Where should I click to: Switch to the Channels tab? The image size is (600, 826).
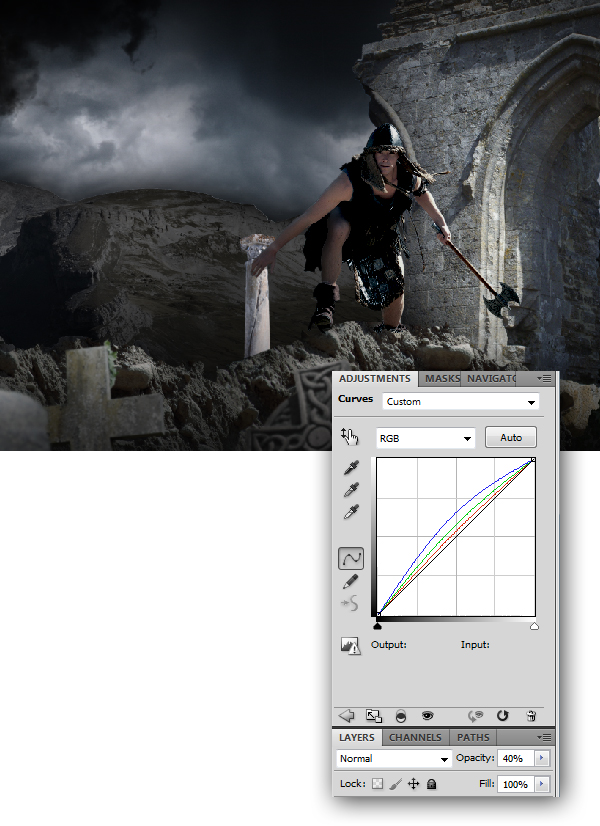(414, 738)
